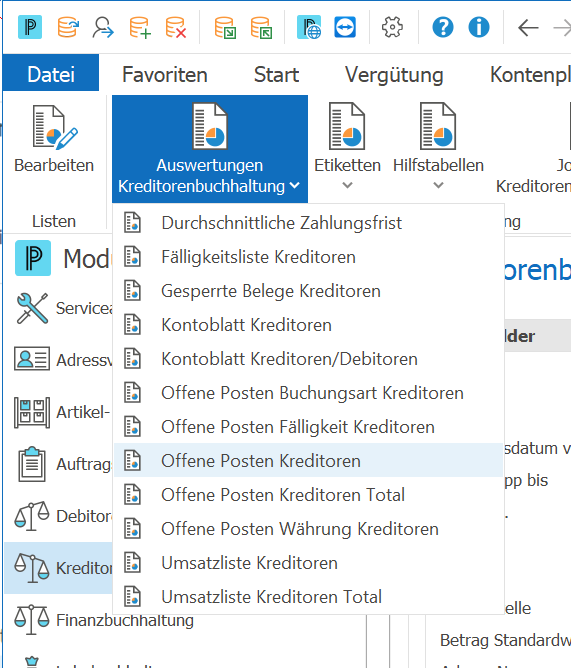Viewport: 571px width, 668px height.
Task: Open help with the question mark icon
Action: [443, 27]
